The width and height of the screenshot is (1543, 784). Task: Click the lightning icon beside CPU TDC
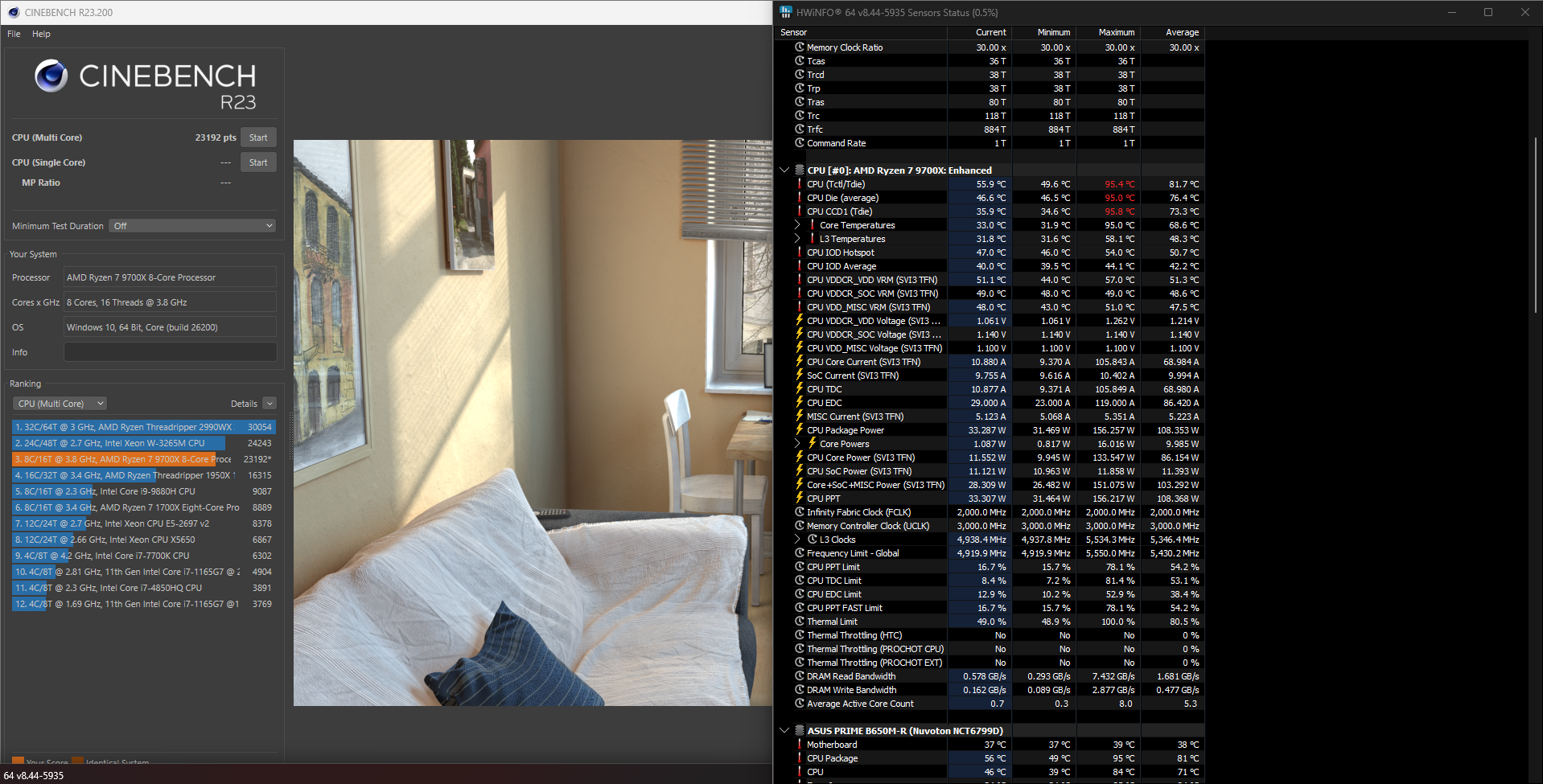[800, 389]
